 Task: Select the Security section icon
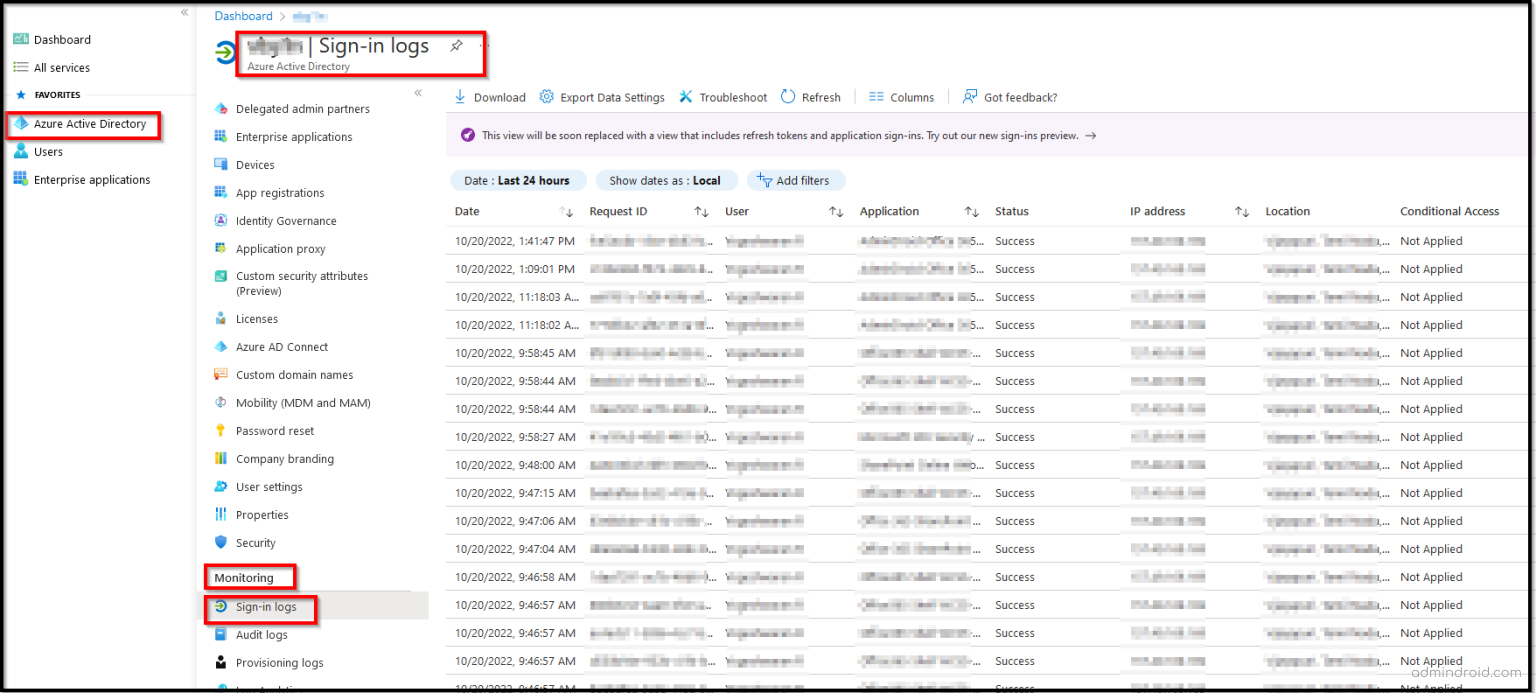click(x=222, y=542)
